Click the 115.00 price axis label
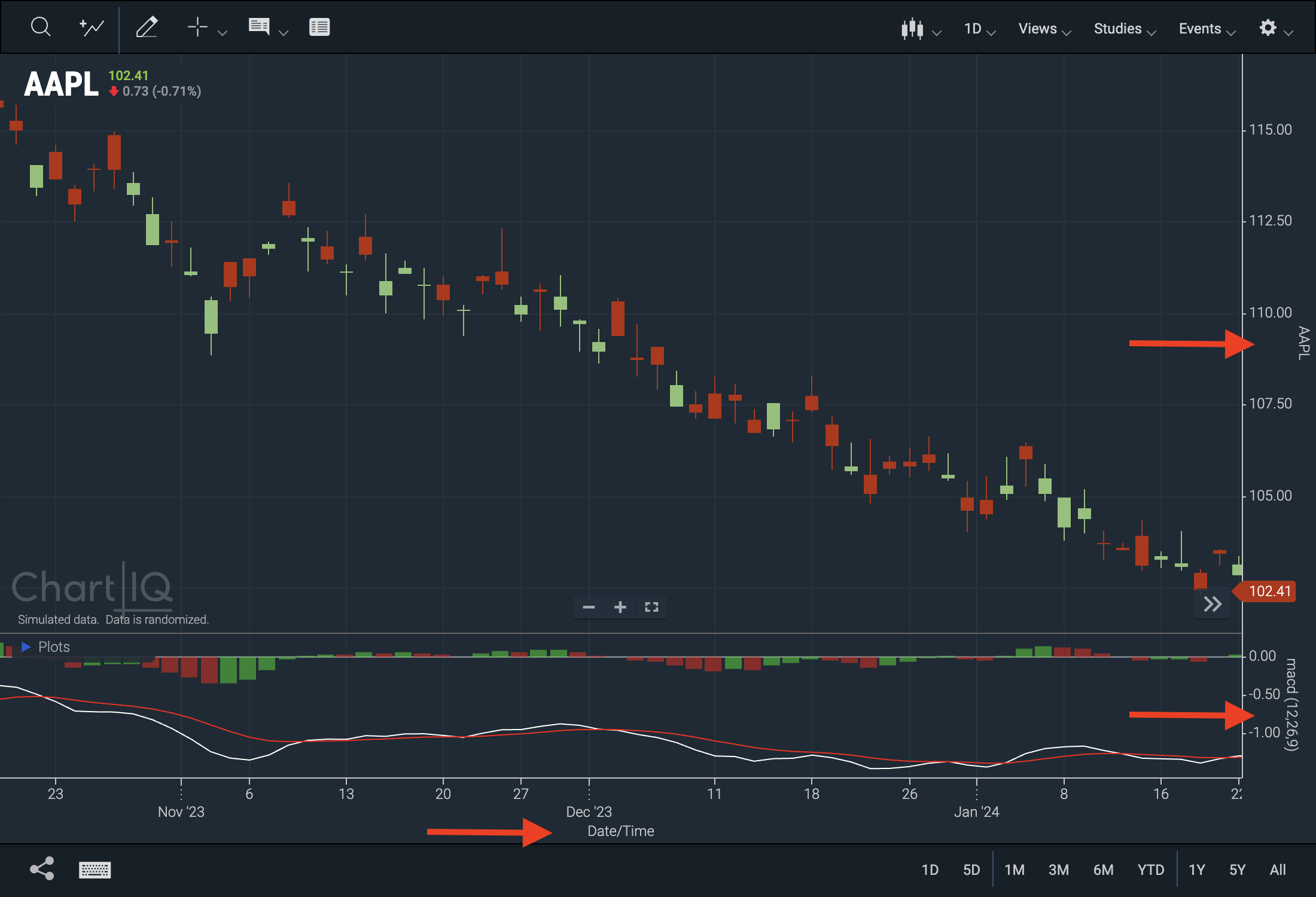Image resolution: width=1316 pixels, height=897 pixels. [x=1271, y=130]
